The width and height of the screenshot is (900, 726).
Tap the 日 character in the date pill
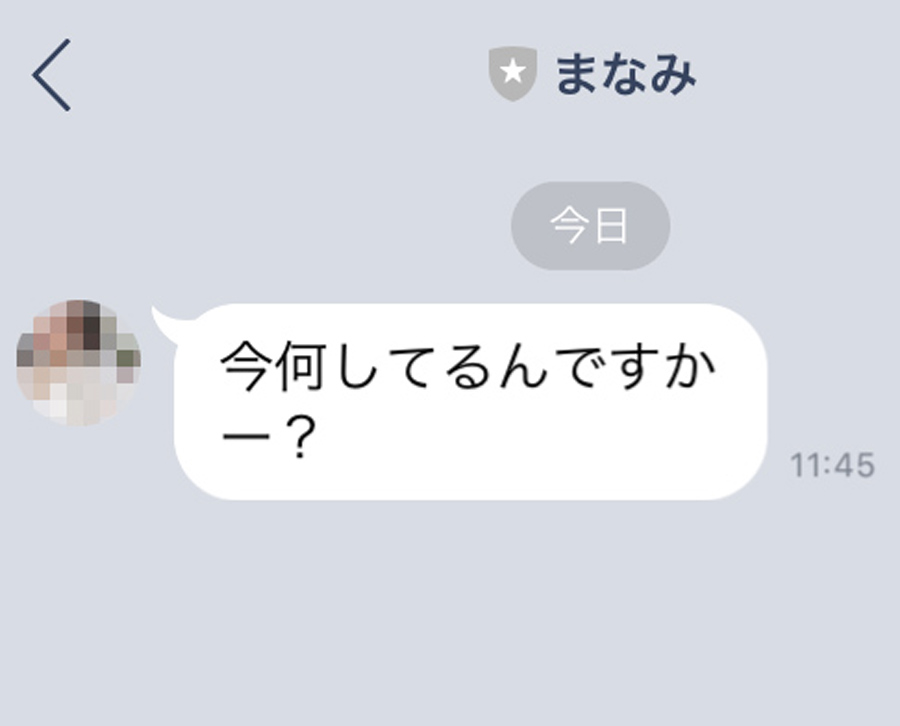tap(612, 226)
